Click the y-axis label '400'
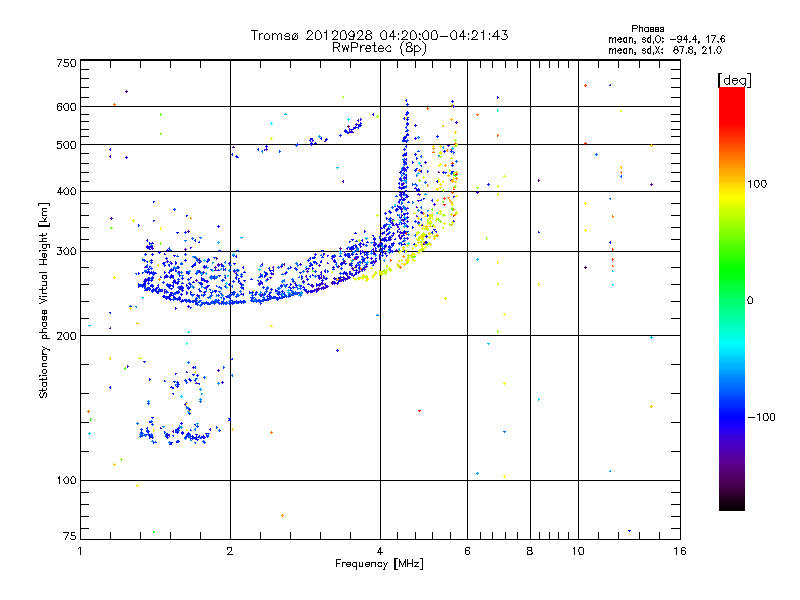The width and height of the screenshot is (800, 600). click(67, 192)
